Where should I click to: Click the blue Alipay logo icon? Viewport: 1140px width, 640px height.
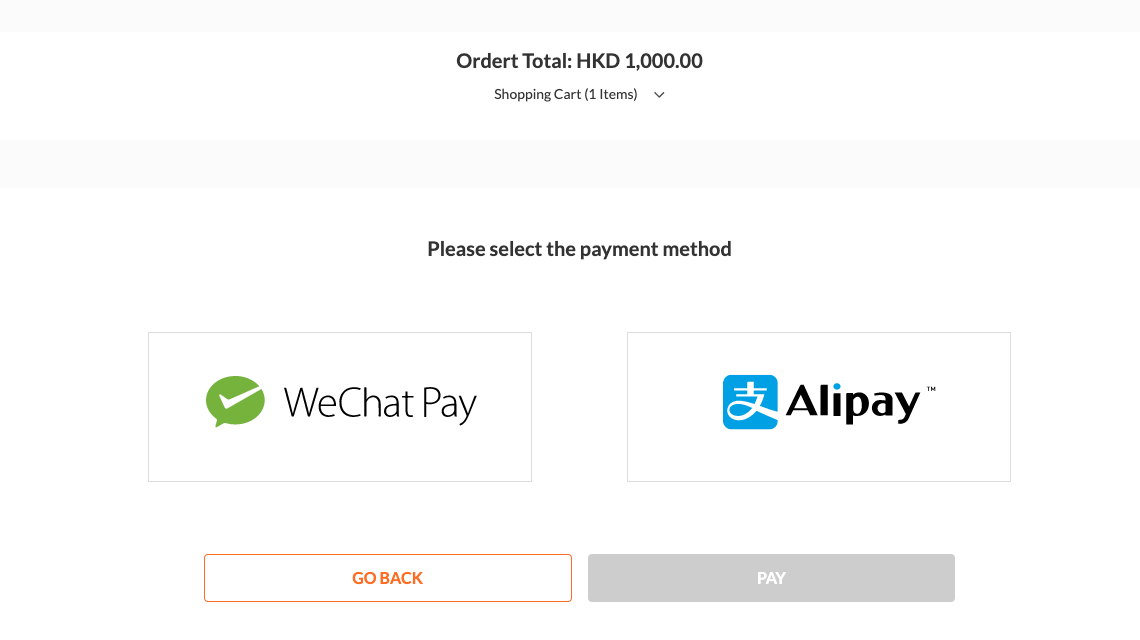tap(750, 402)
